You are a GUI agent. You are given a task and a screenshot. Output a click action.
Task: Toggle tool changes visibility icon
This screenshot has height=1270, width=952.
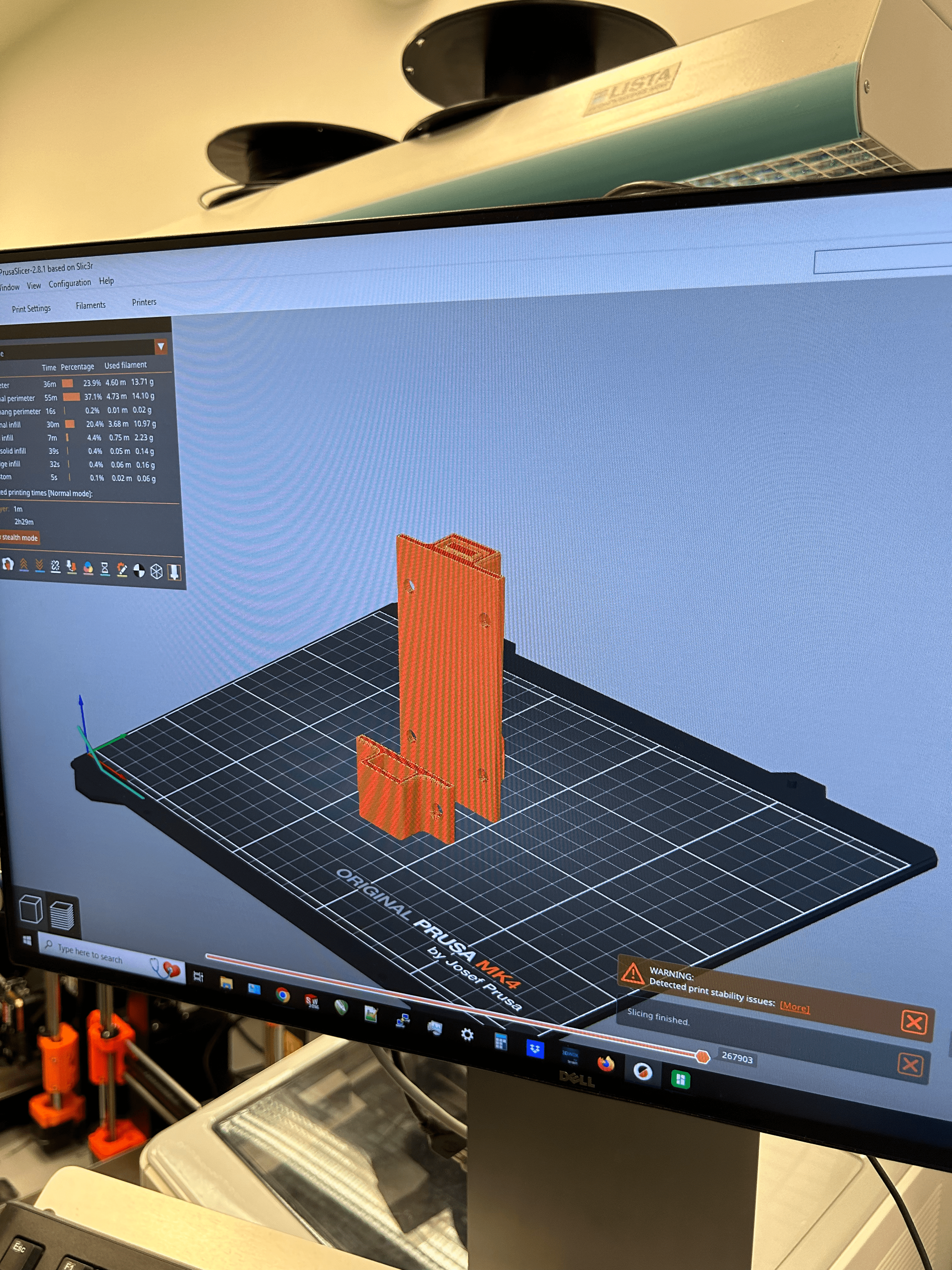[71, 567]
